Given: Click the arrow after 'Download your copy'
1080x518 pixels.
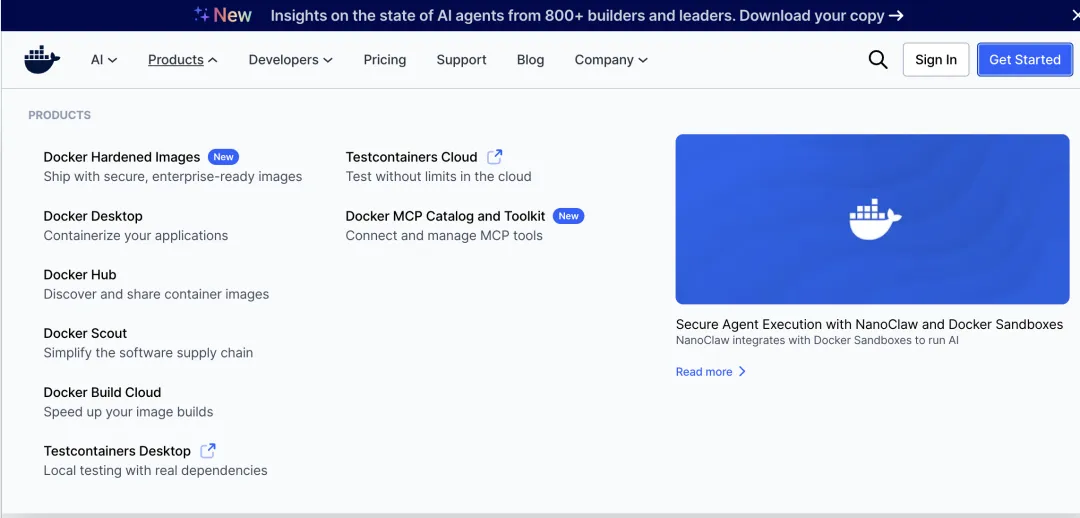Looking at the screenshot, I should click(x=896, y=15).
